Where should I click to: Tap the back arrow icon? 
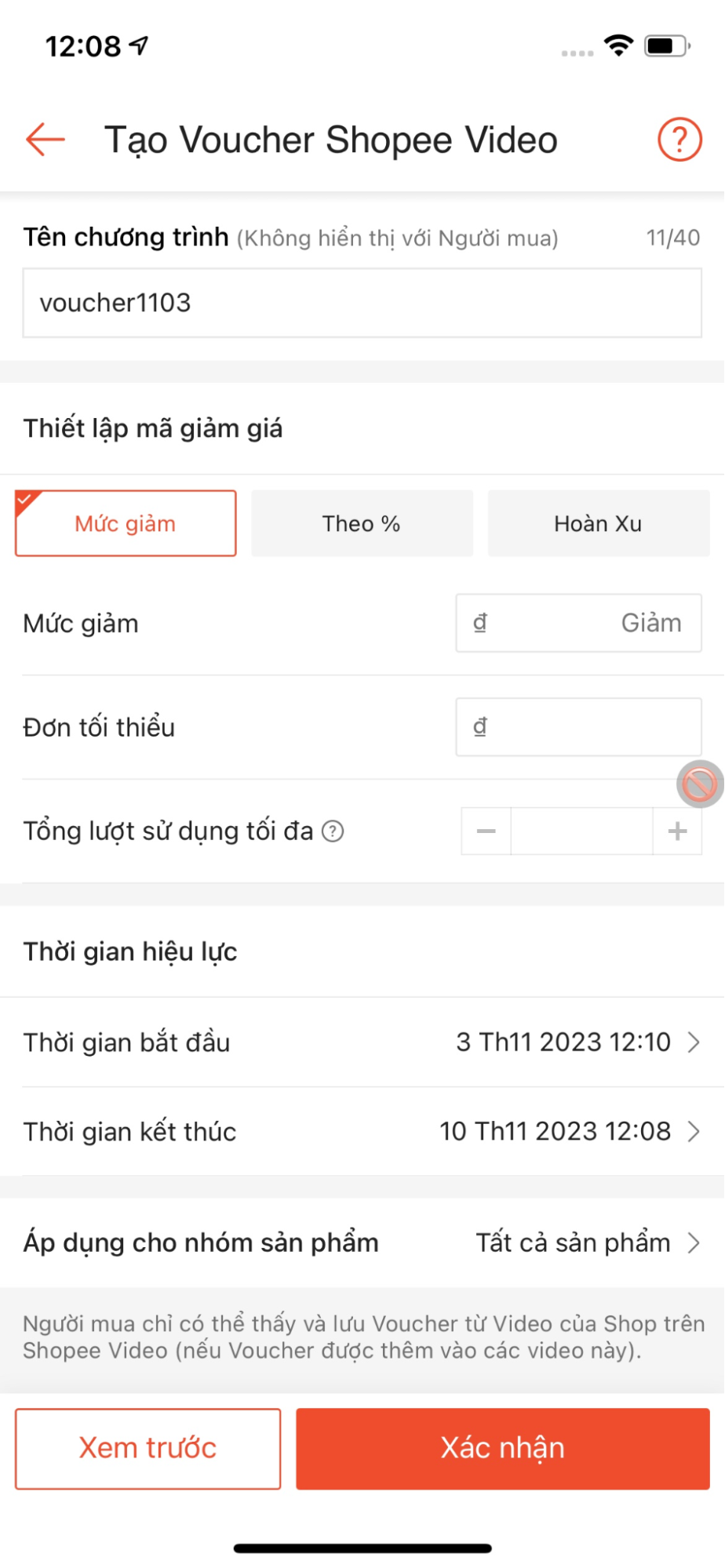click(45, 140)
